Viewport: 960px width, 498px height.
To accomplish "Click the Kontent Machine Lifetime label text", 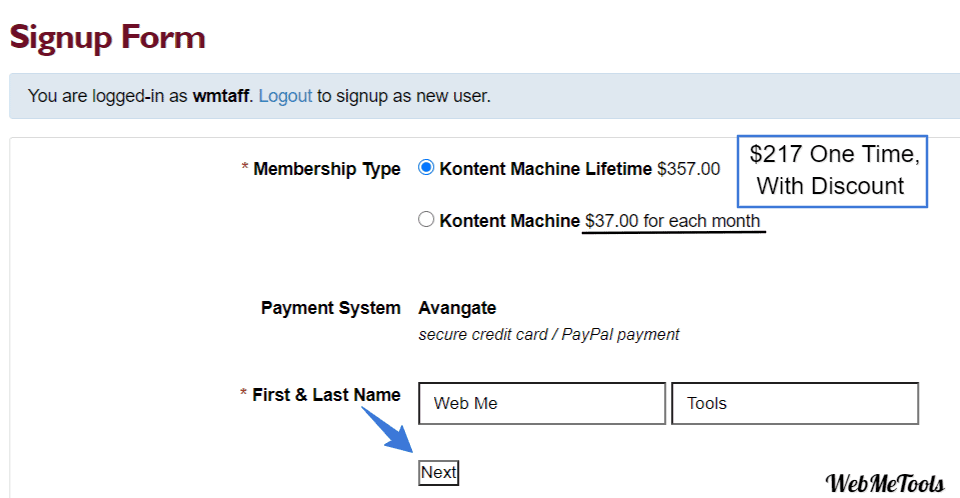I will (546, 168).
